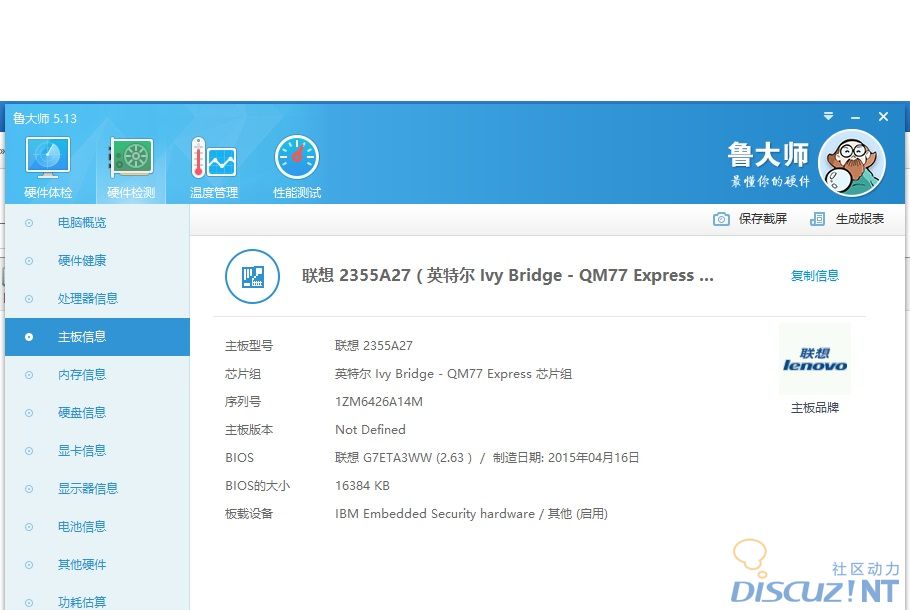Click the serial number 1ZM6426A14M
Viewport: 910px width, 610px height.
click(379, 402)
